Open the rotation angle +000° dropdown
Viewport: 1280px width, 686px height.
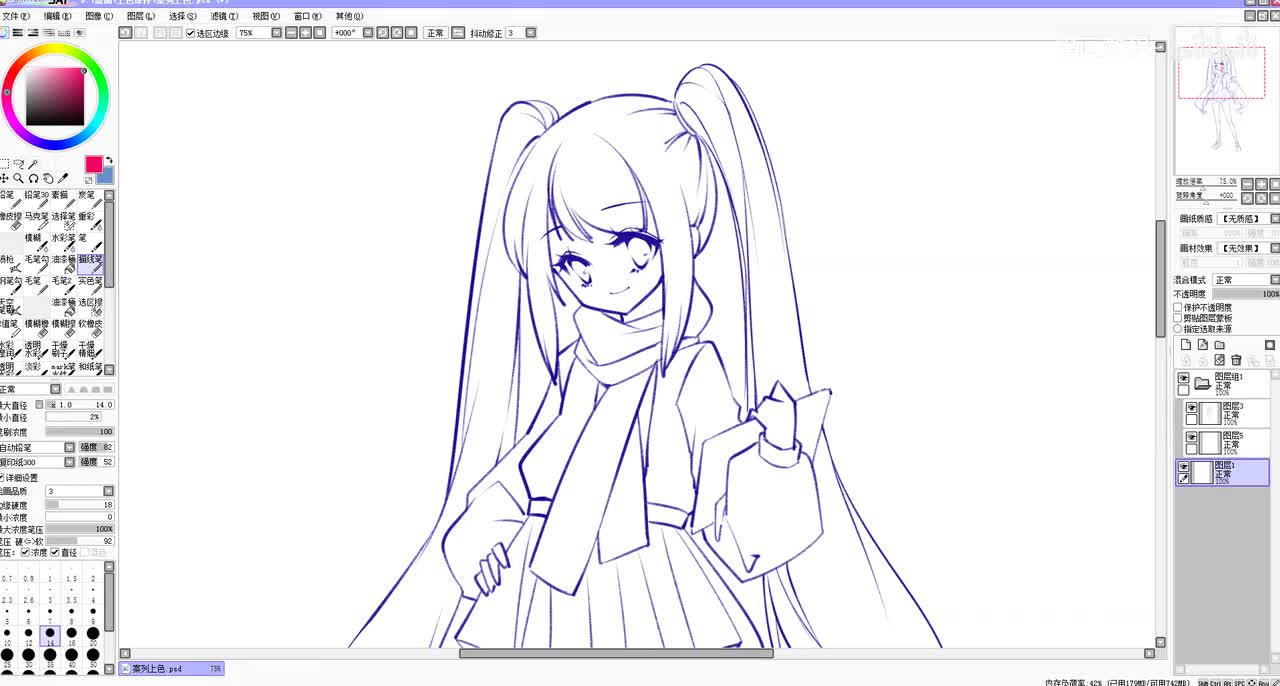click(368, 33)
